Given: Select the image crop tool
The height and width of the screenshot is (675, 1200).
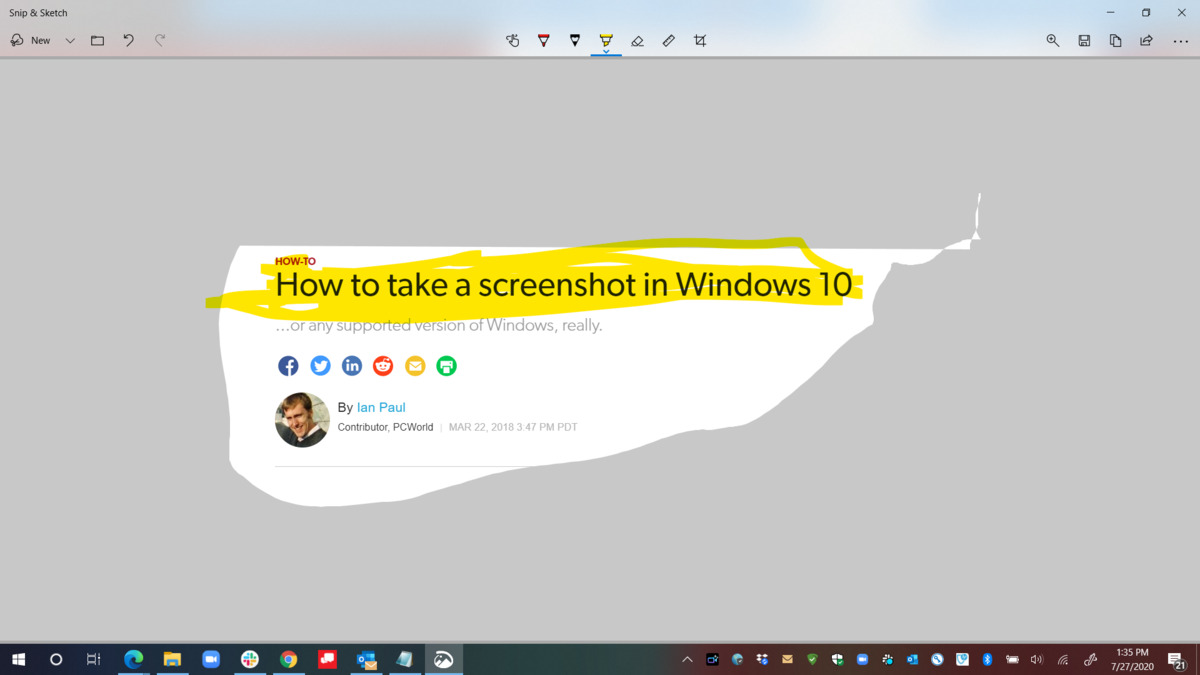Looking at the screenshot, I should tap(700, 40).
